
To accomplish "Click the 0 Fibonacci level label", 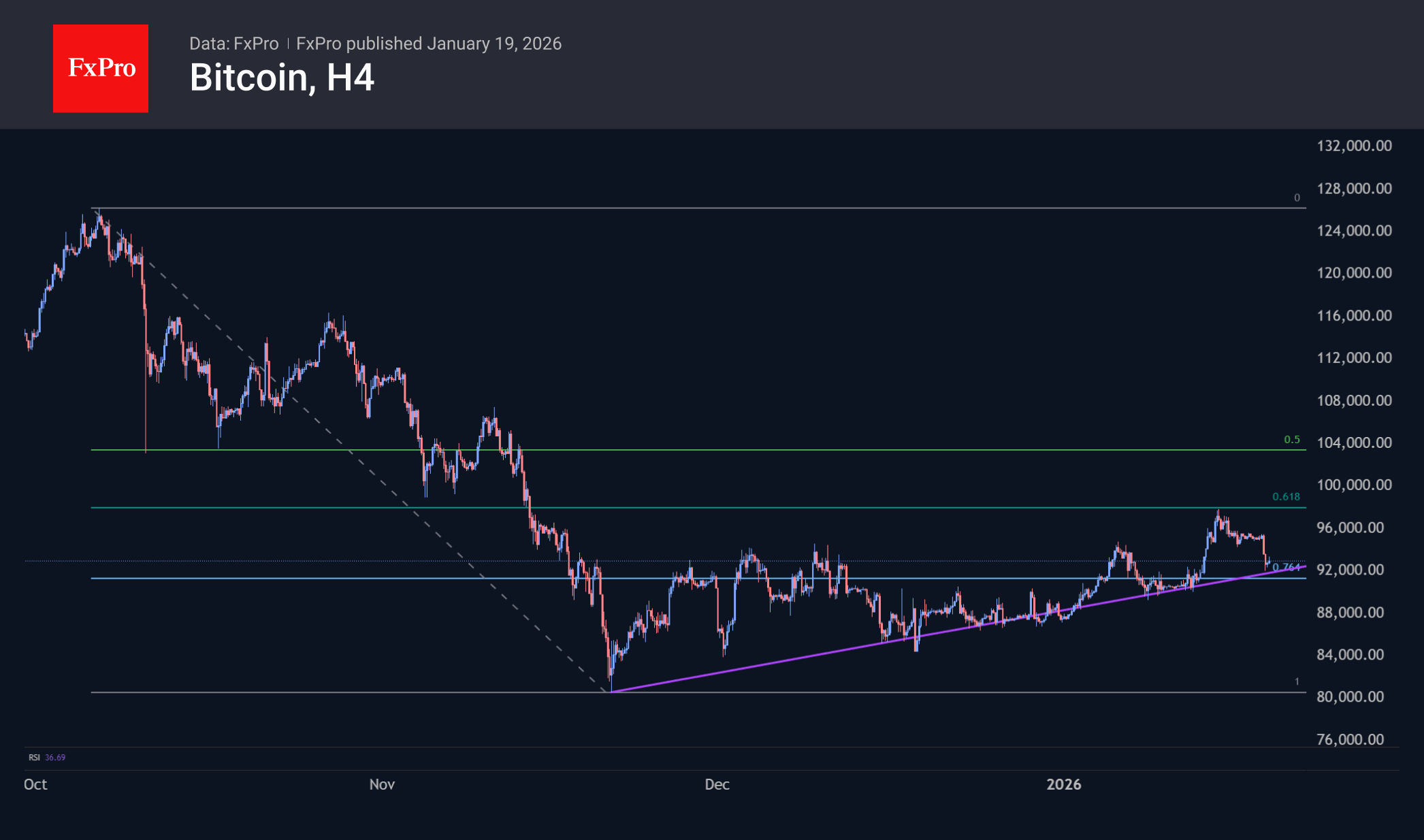I will pos(1297,198).
